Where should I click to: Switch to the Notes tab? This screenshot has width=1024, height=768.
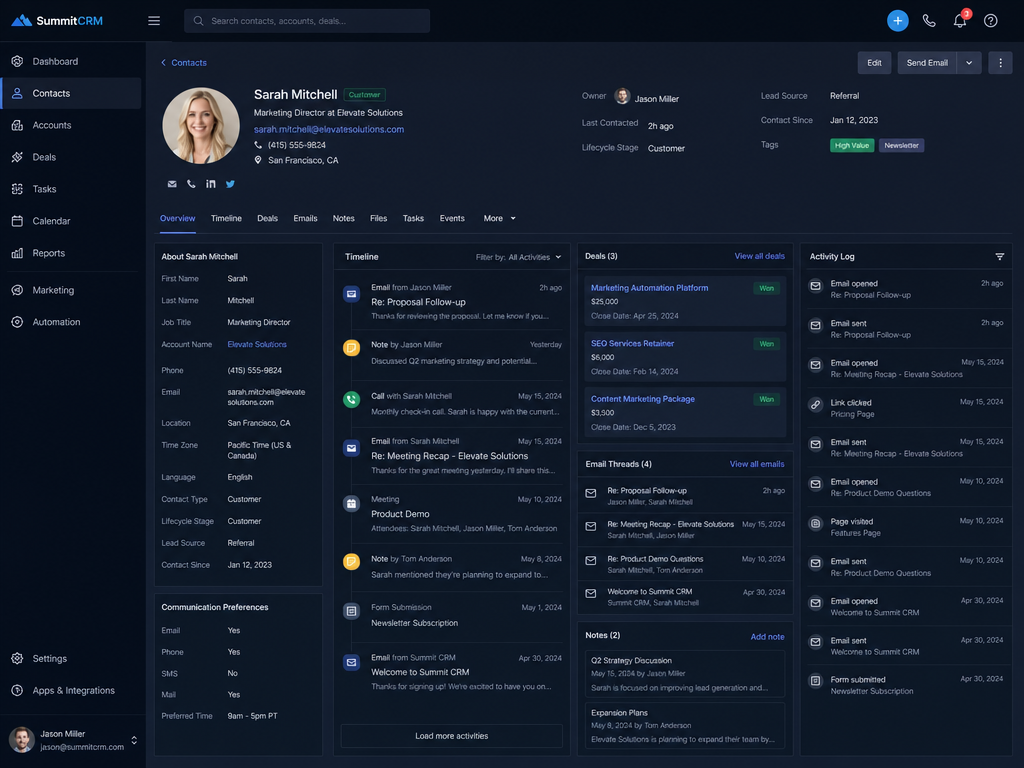click(344, 219)
